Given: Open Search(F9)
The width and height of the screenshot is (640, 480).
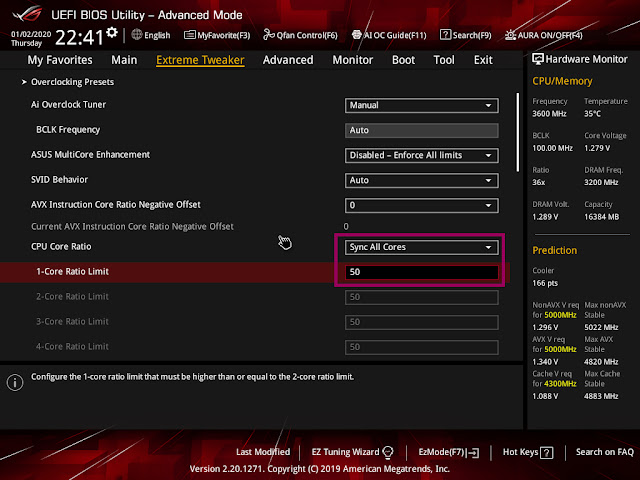Looking at the screenshot, I should tap(466, 35).
